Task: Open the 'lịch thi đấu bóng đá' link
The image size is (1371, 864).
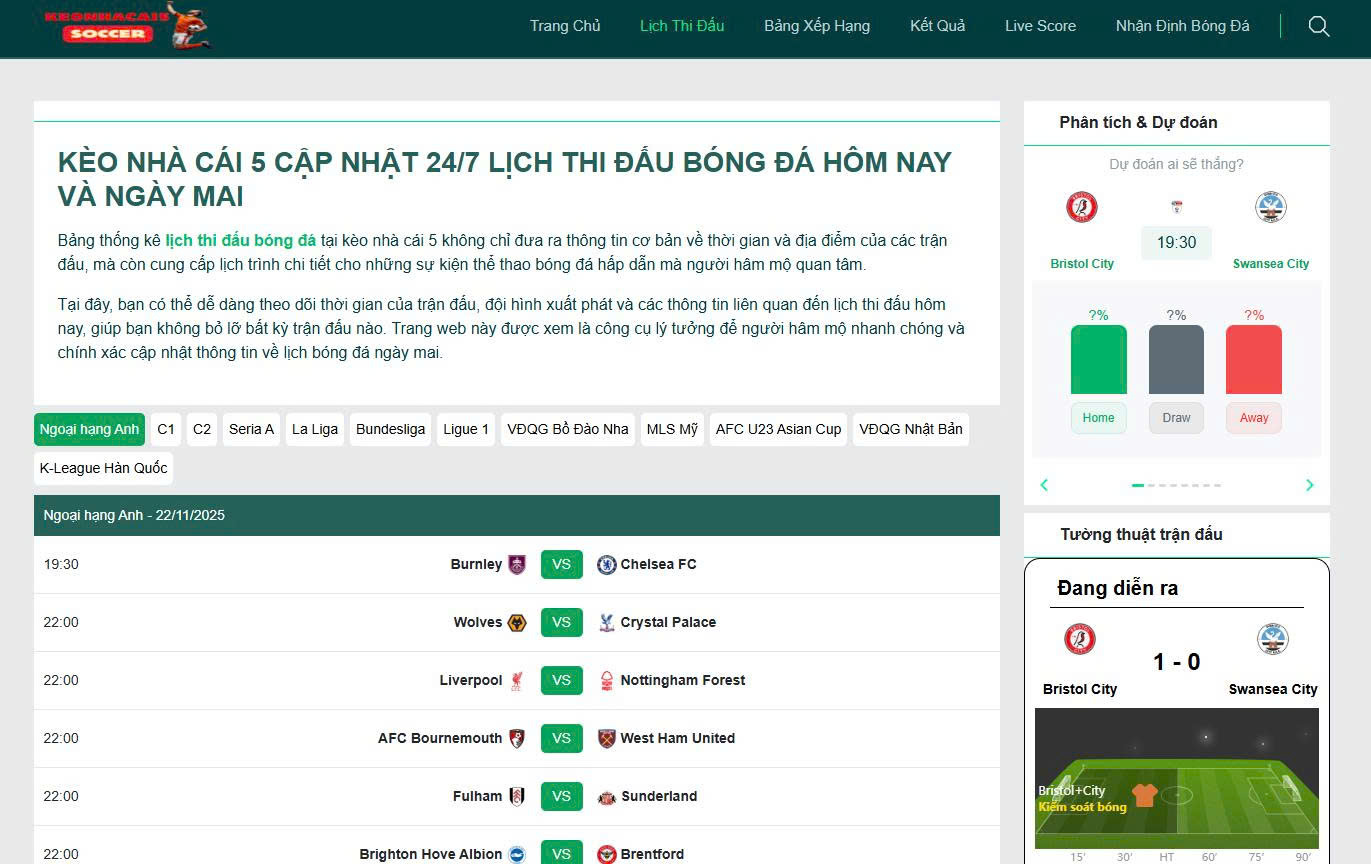Action: pos(240,240)
